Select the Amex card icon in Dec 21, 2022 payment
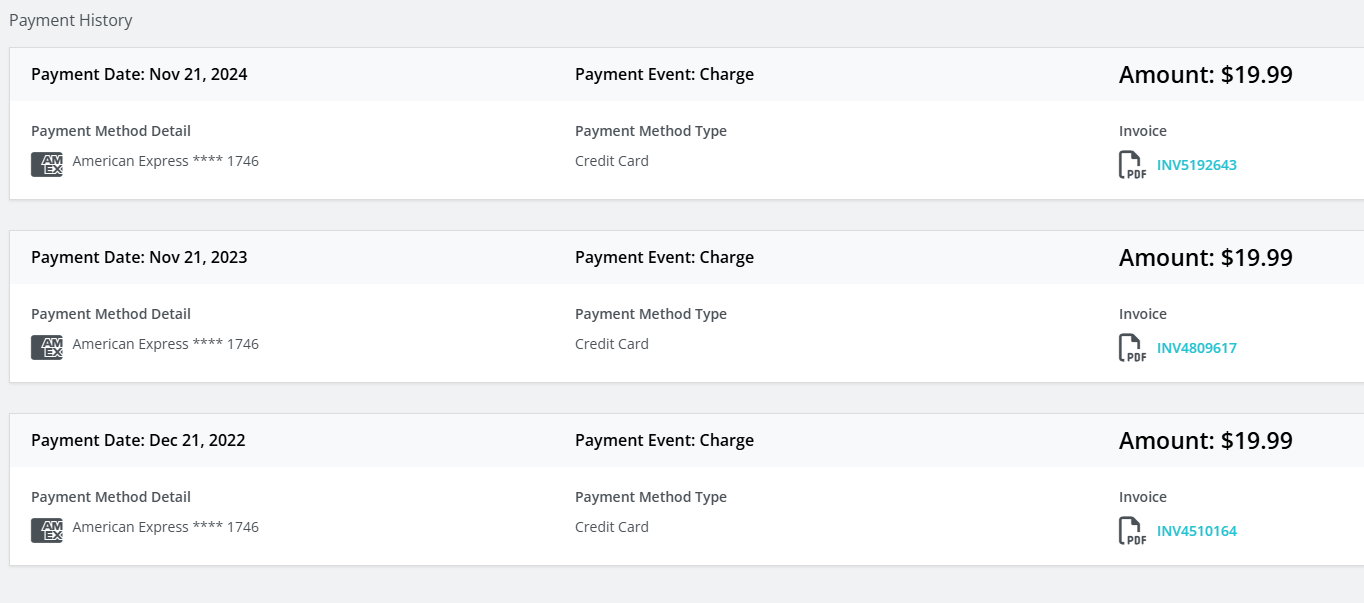Screen dimensions: 1364x603 tap(47, 530)
